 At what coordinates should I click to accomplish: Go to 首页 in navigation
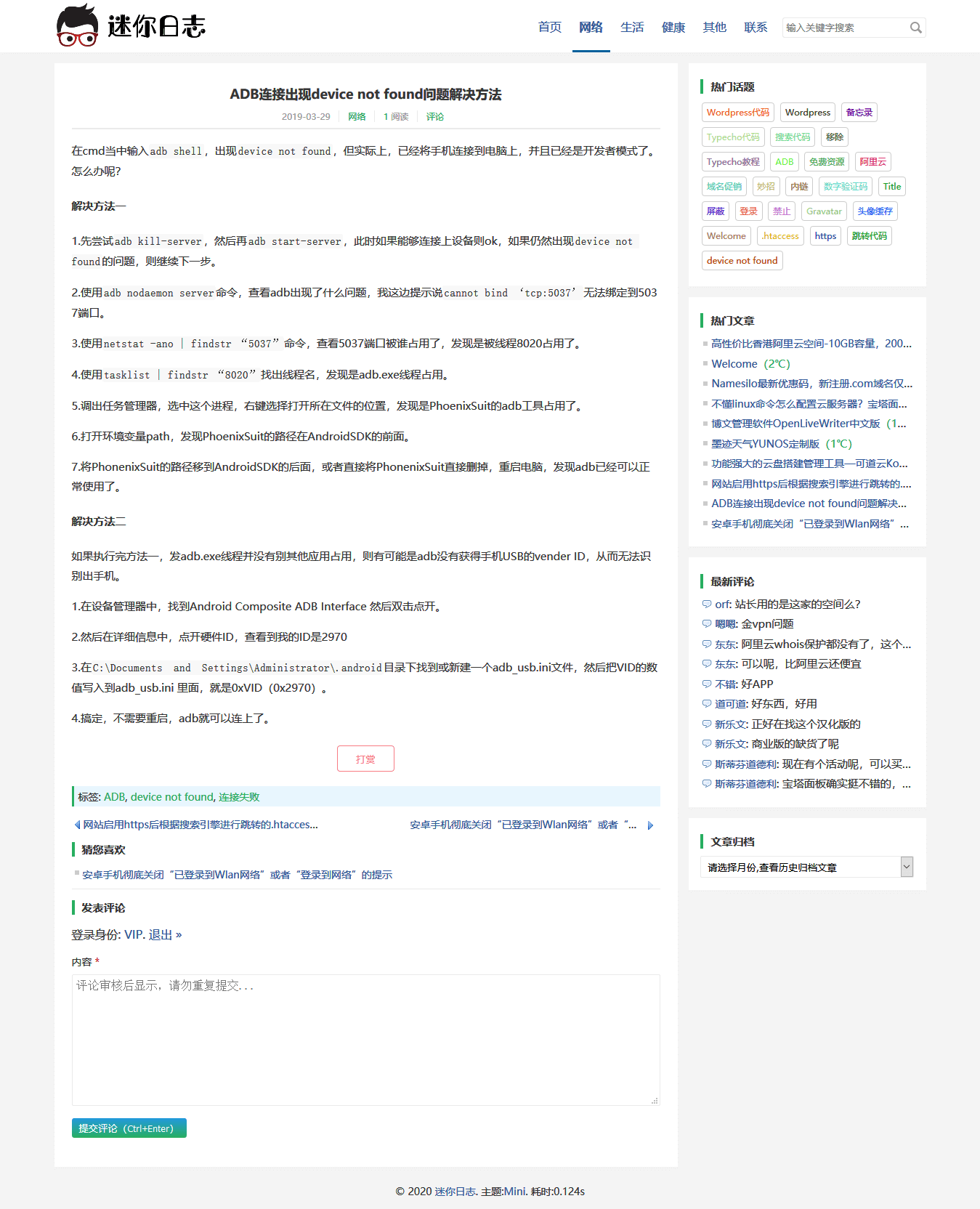pos(549,27)
